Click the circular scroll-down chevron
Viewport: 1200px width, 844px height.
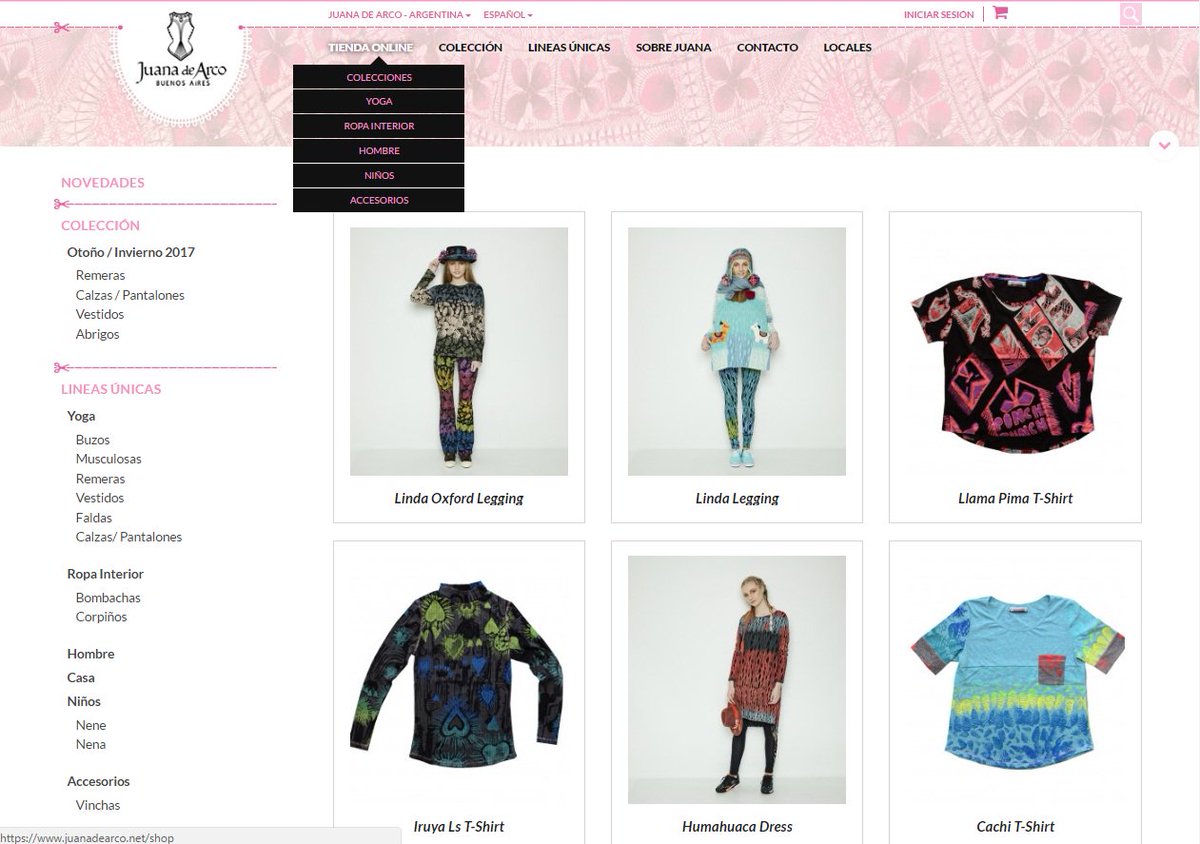[x=1163, y=145]
